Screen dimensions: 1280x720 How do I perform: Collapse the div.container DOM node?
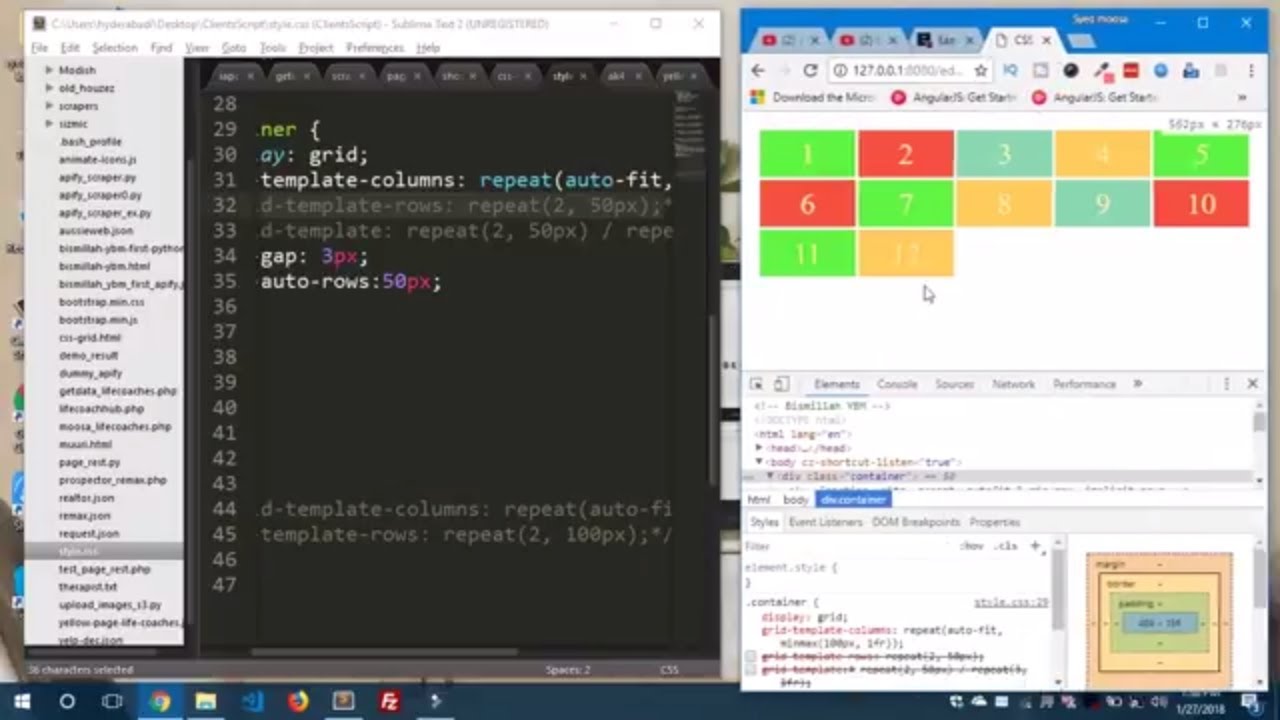click(771, 477)
